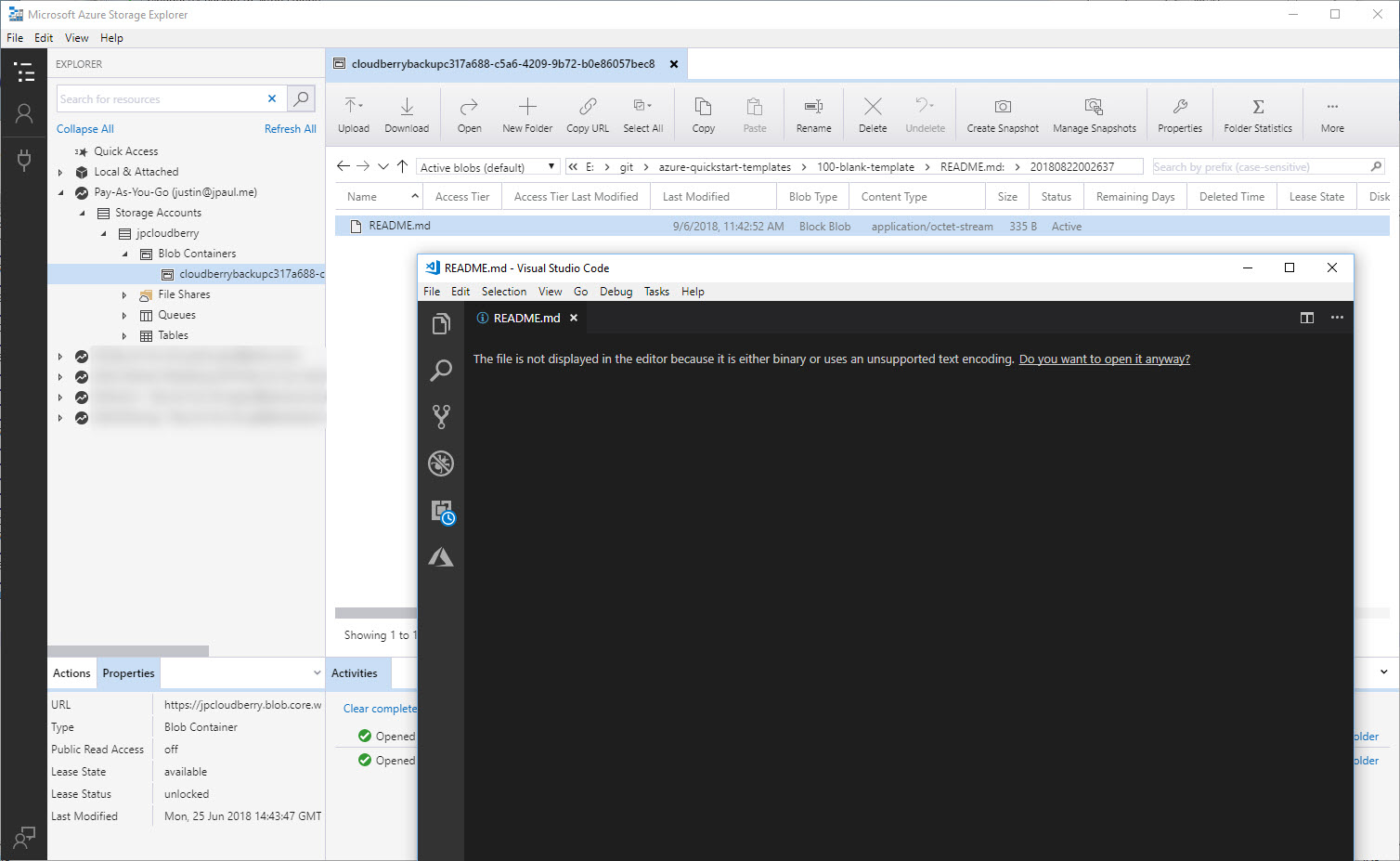Image resolution: width=1400 pixels, height=861 pixels.
Task: Open VS Code Source Control icon
Action: [441, 416]
